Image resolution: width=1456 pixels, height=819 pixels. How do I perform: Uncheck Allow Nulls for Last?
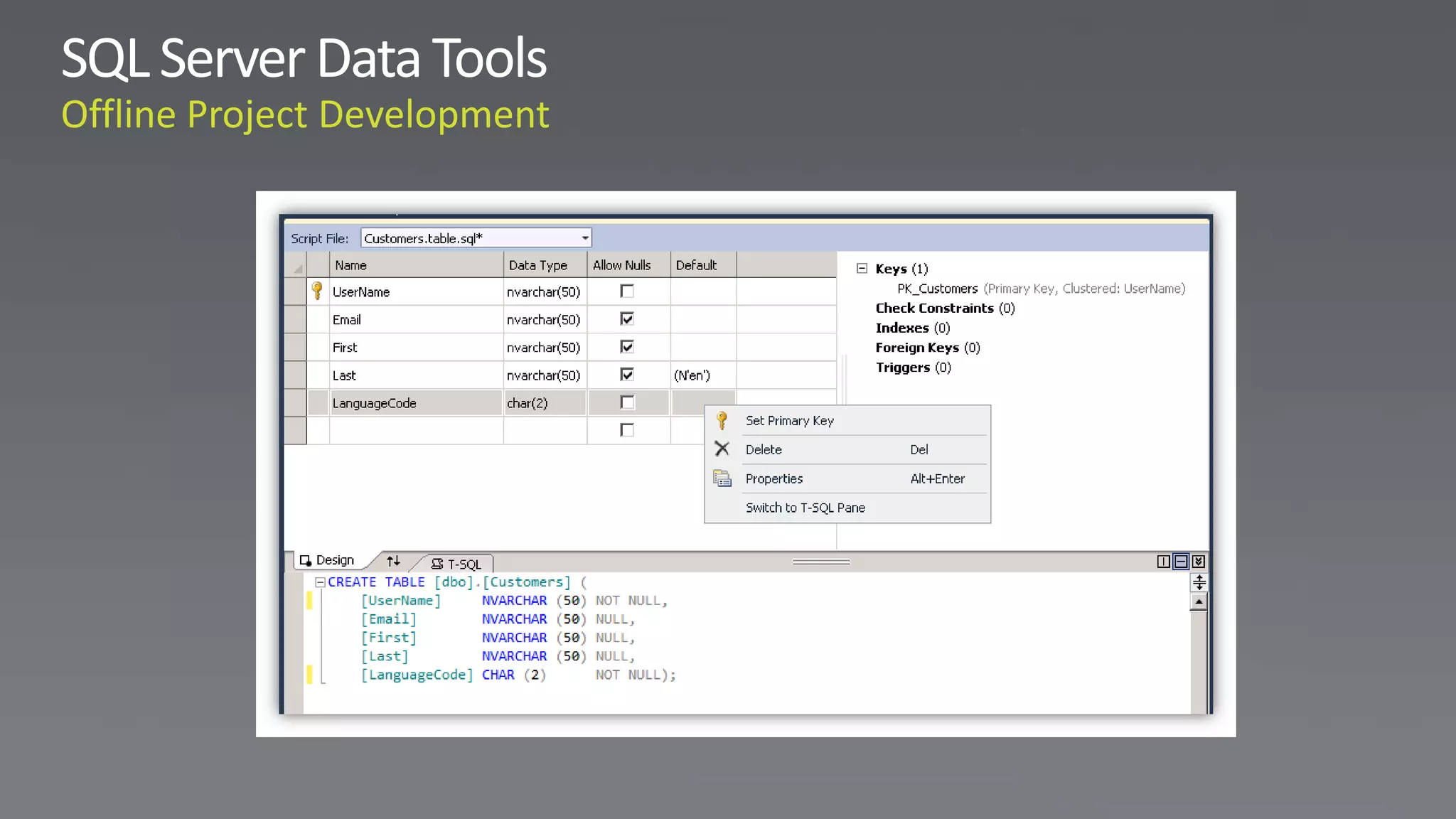627,374
